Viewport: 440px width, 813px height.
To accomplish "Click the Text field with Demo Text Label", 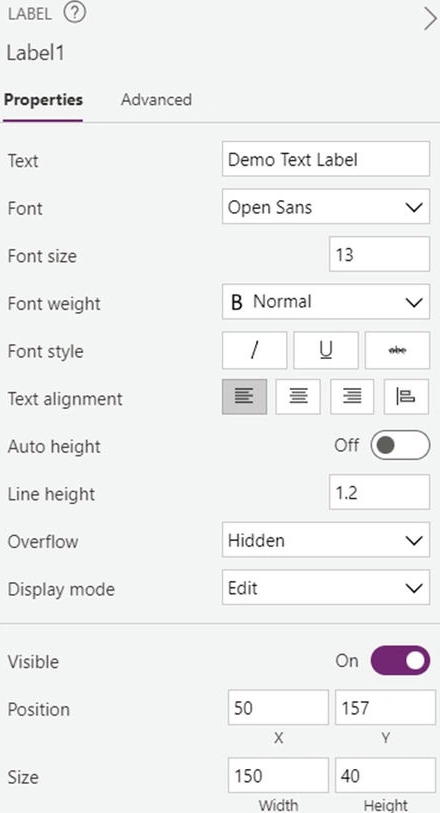I will click(x=326, y=159).
